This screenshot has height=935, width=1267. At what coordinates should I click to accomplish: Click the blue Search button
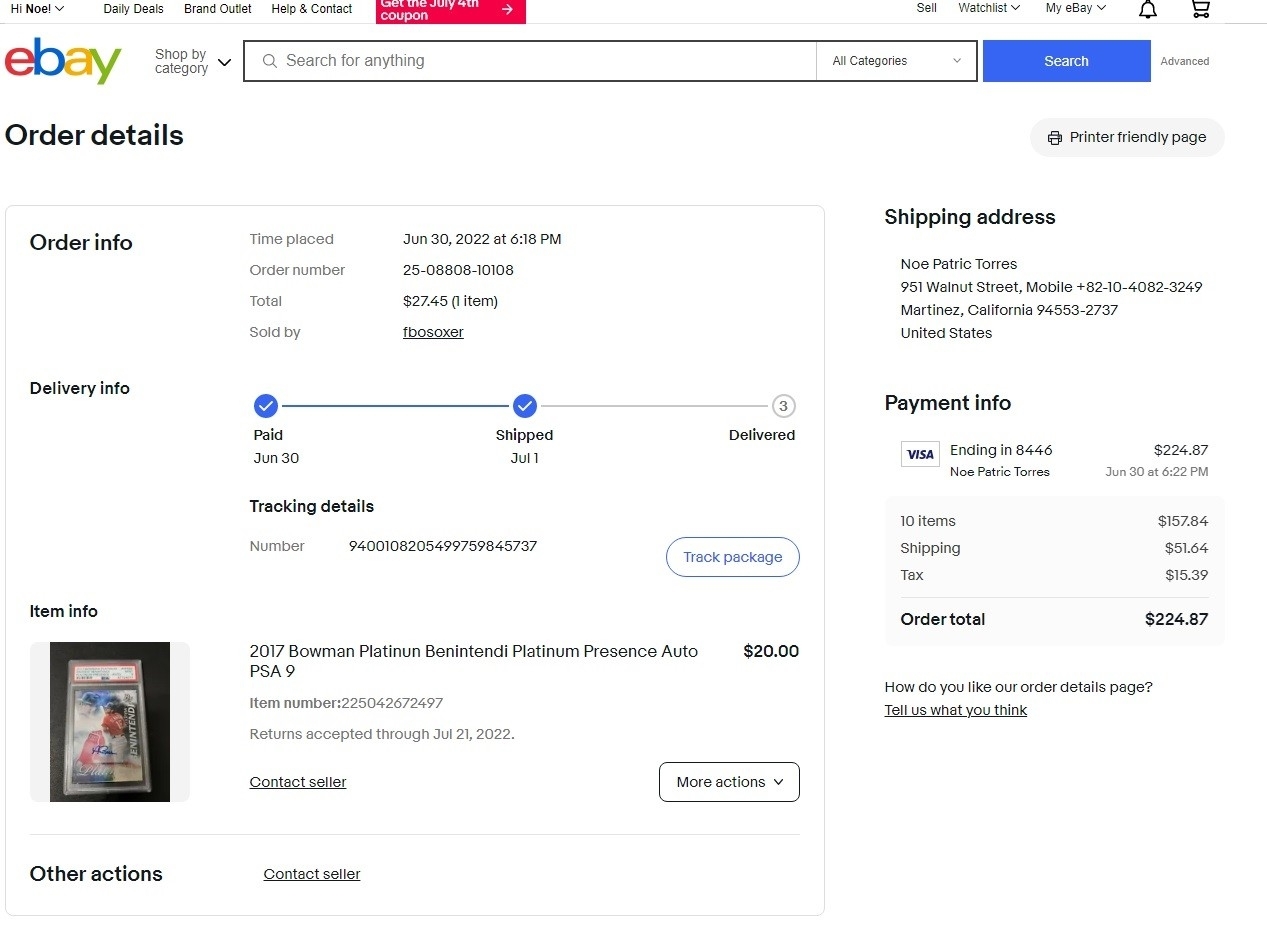pyautogui.click(x=1066, y=61)
